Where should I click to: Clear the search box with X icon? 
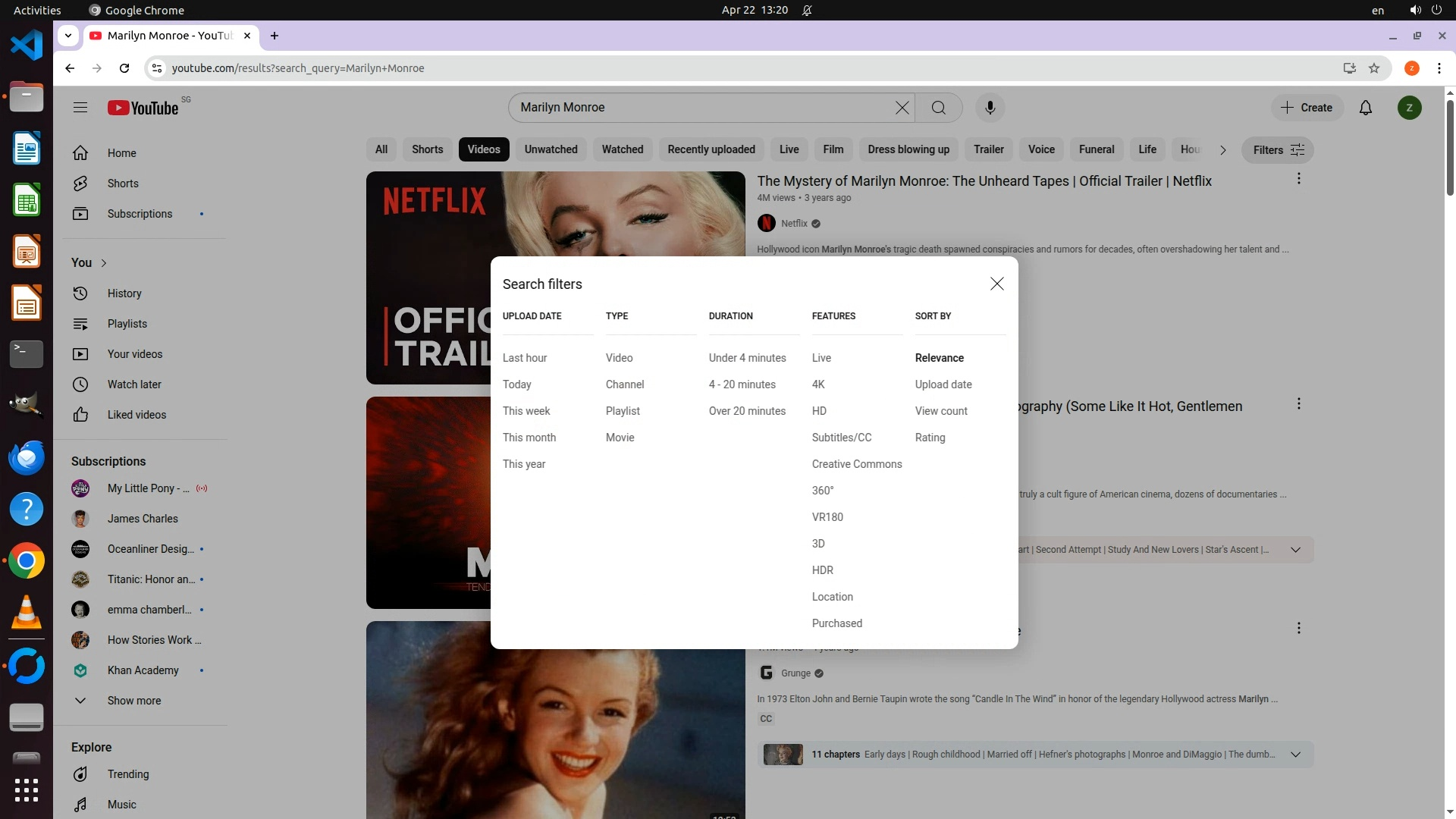click(x=902, y=108)
